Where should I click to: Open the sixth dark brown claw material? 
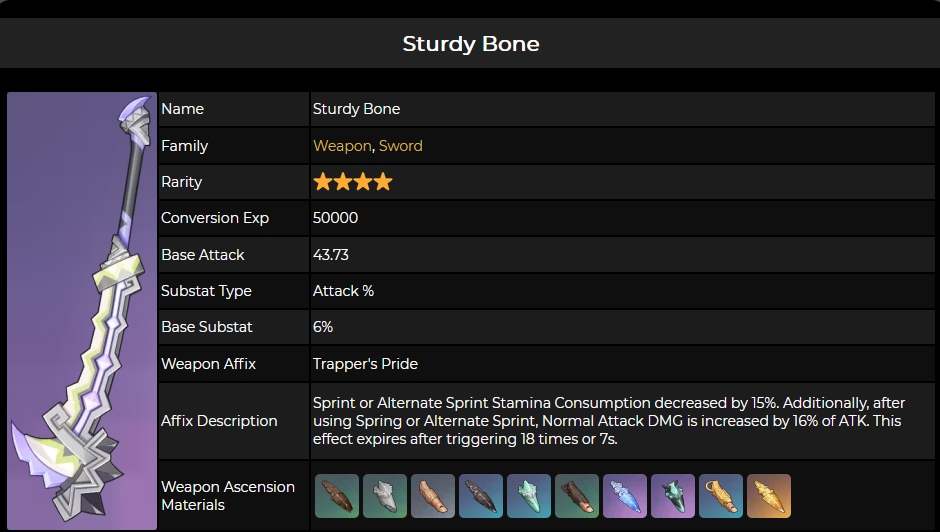coord(577,496)
